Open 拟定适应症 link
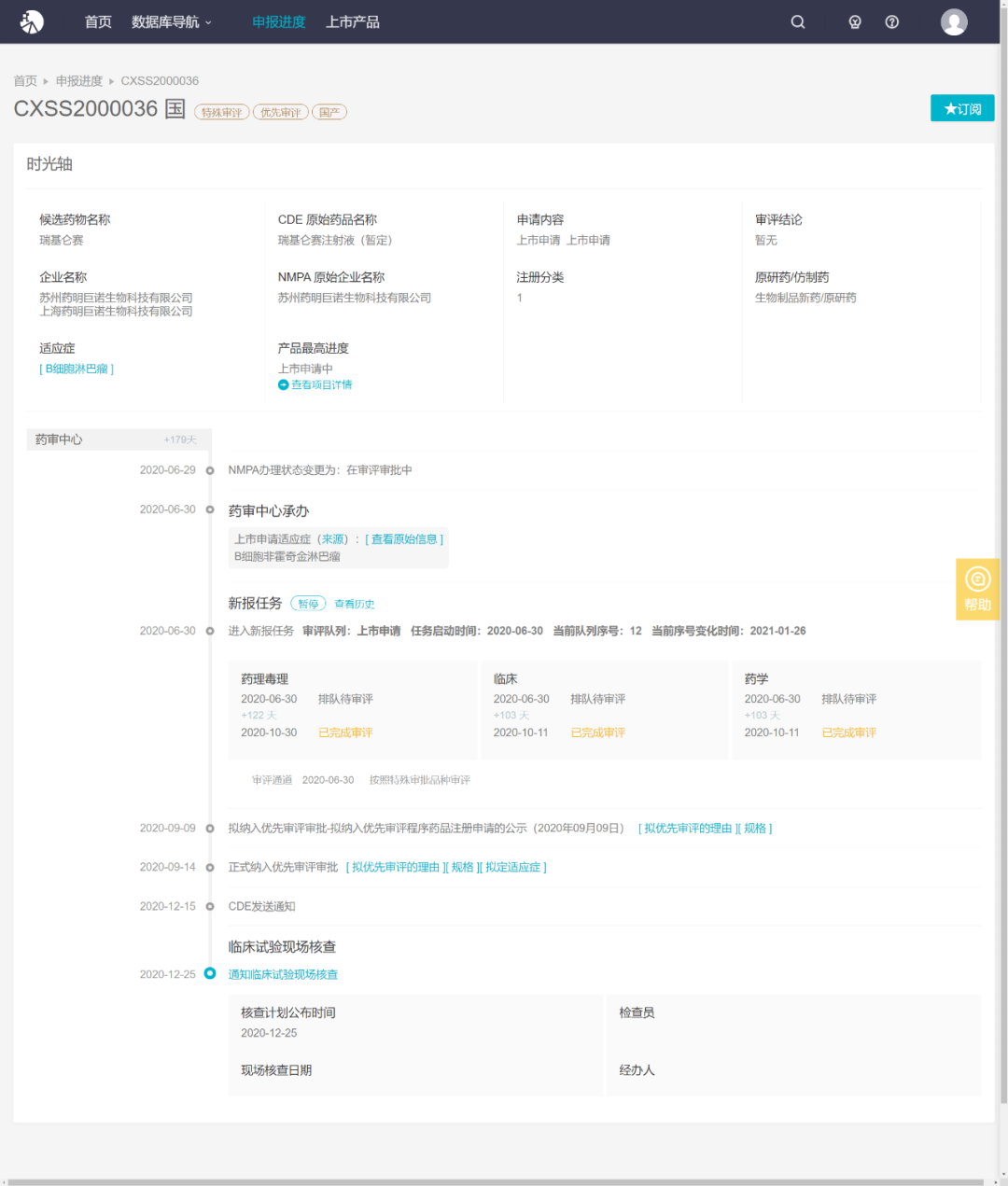The width and height of the screenshot is (1008, 1186). (x=513, y=867)
